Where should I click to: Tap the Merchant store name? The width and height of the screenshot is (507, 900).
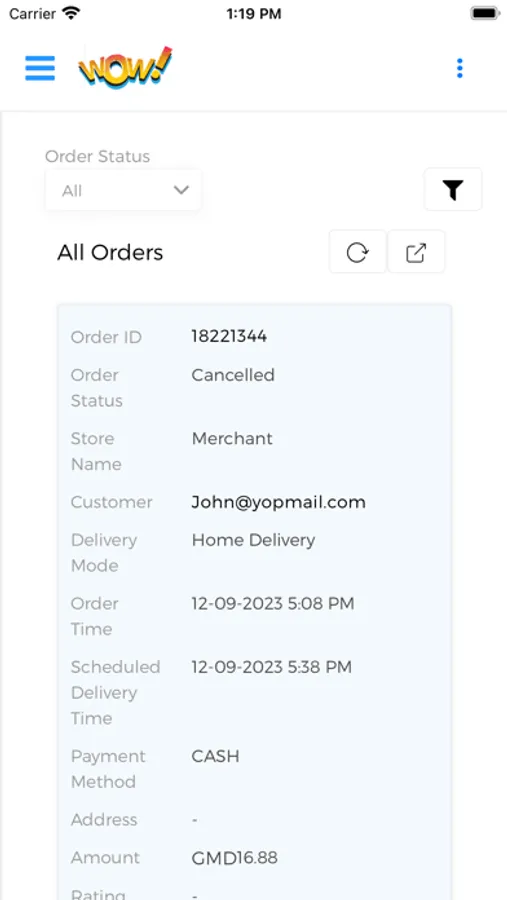[232, 439]
